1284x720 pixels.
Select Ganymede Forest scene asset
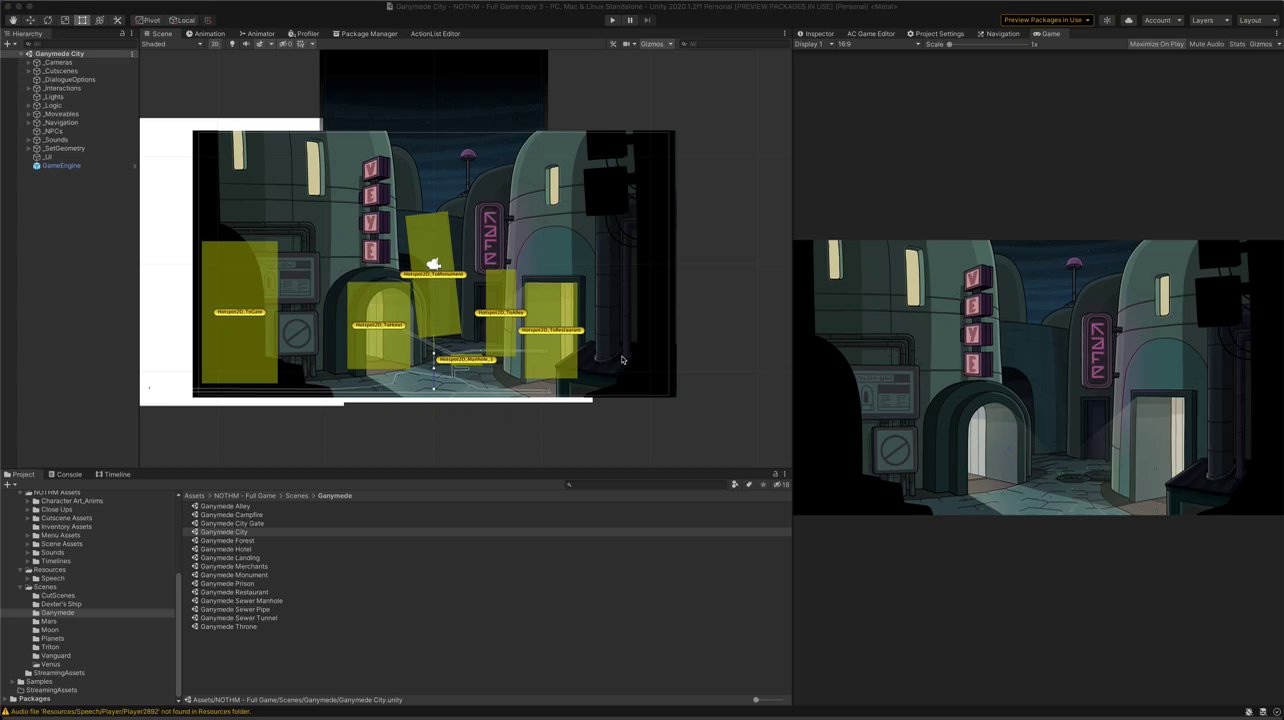pyautogui.click(x=227, y=541)
